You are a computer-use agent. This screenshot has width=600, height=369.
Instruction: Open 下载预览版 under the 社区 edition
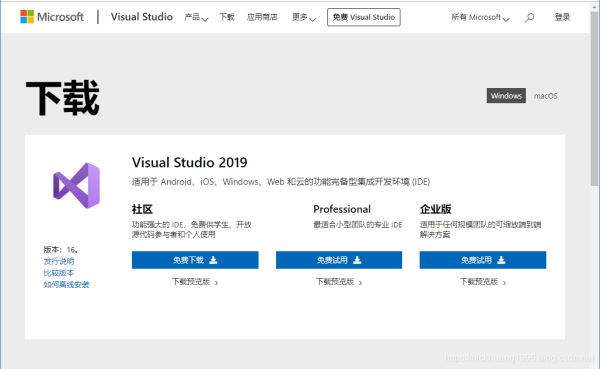[195, 282]
